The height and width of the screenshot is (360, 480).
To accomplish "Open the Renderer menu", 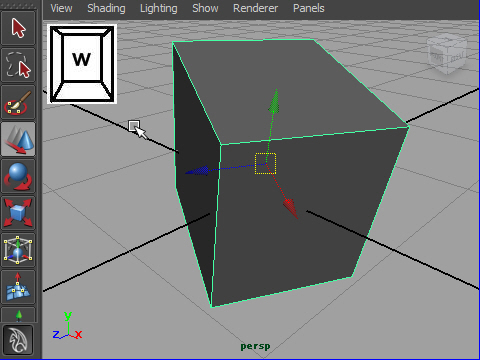I will [255, 8].
